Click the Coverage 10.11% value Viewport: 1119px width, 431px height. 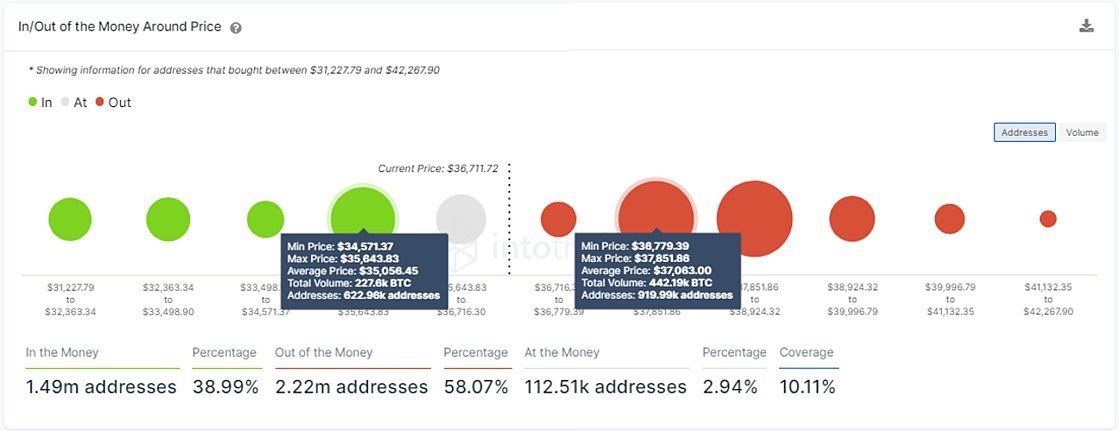coord(807,387)
